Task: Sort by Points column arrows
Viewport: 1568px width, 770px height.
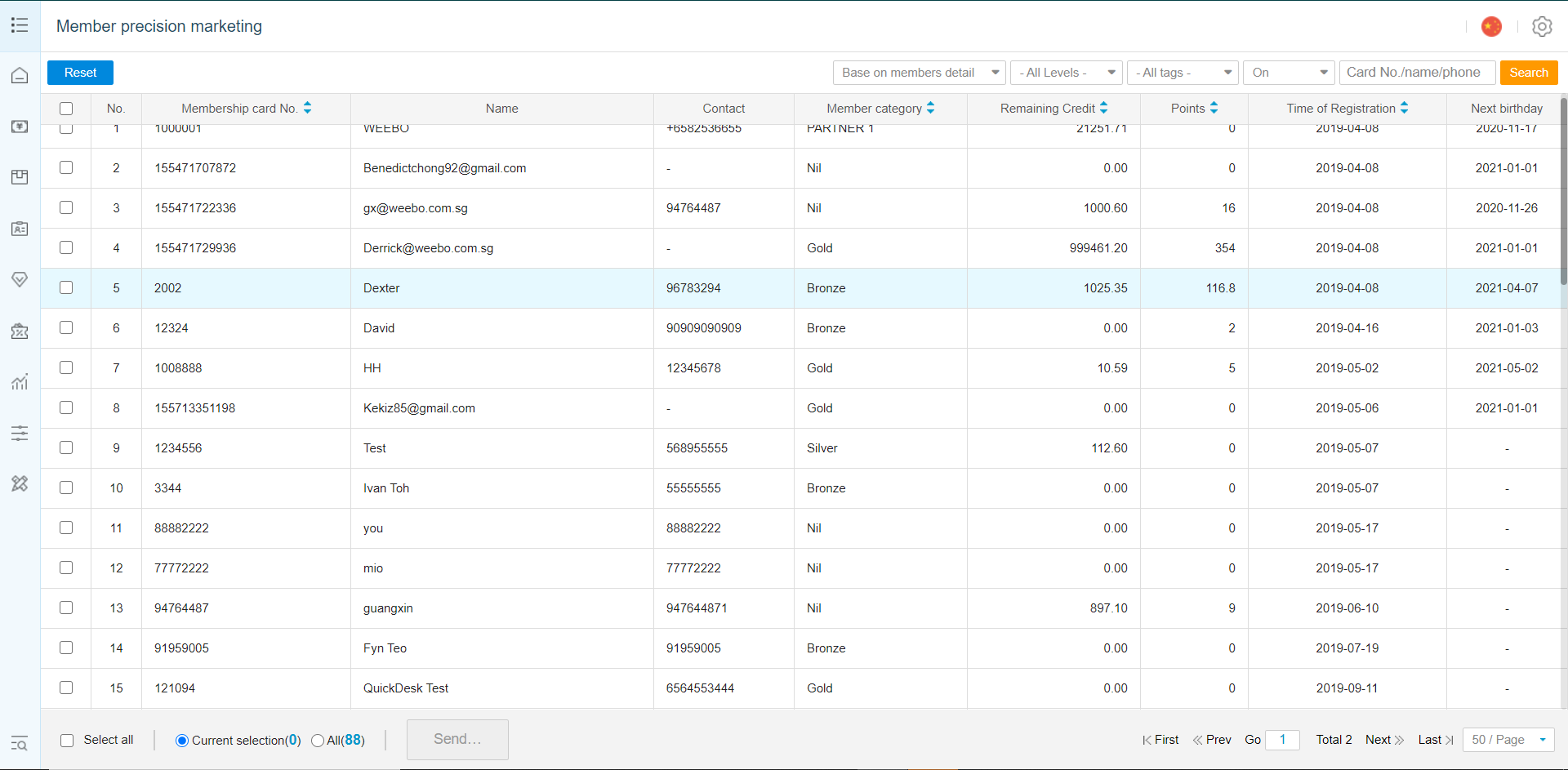Action: coord(1214,108)
